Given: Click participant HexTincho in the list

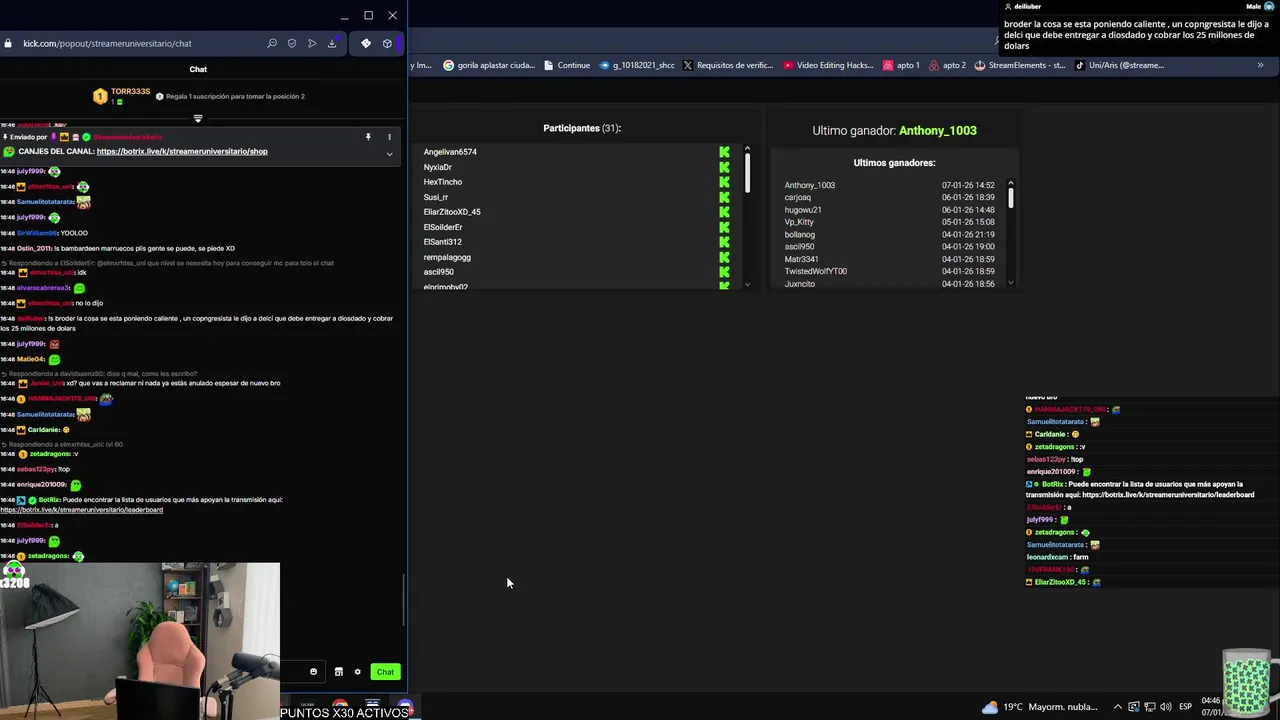Looking at the screenshot, I should tap(443, 182).
